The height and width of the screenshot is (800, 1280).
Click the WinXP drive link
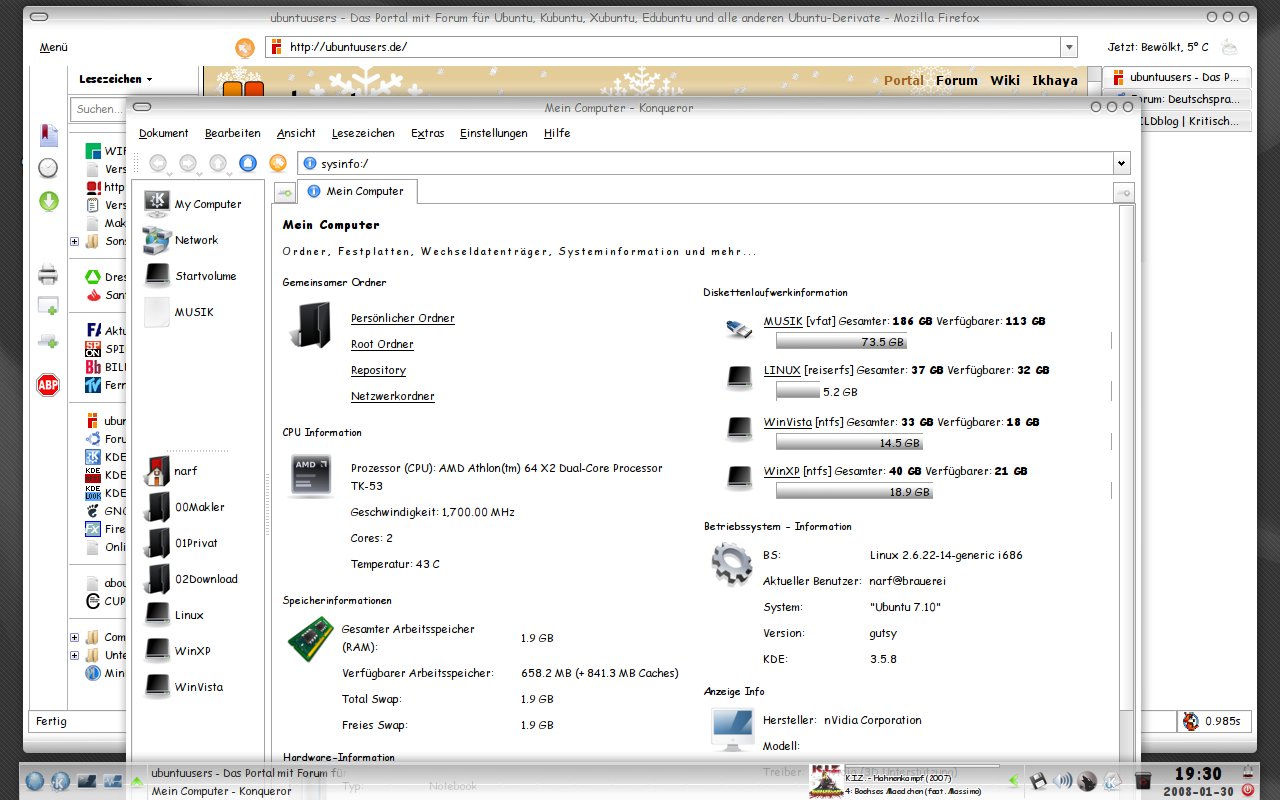click(781, 471)
